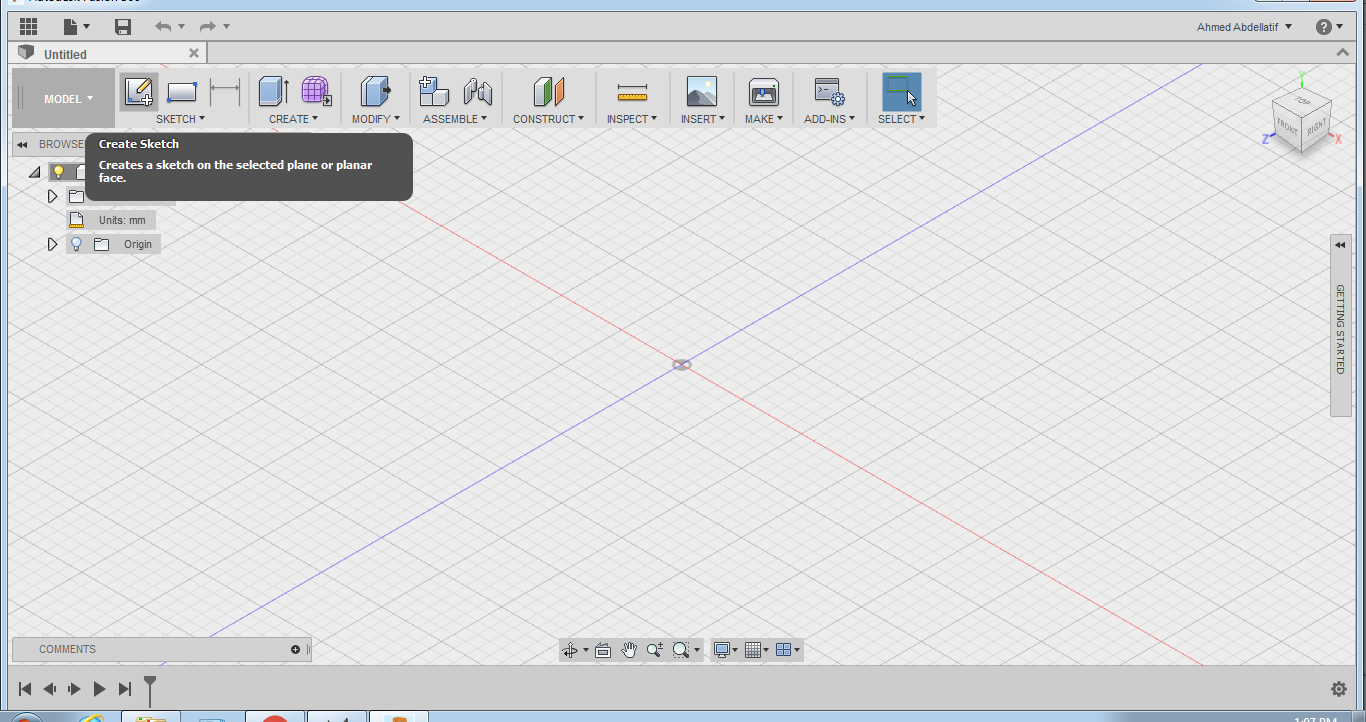Screen dimensions: 1366x722
Task: Click the Save icon in top bar
Action: click(x=123, y=26)
